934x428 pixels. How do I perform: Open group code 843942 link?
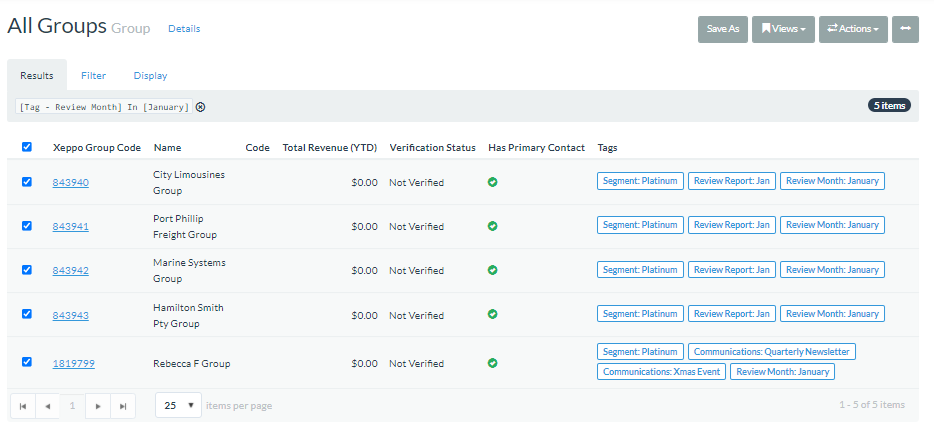point(71,270)
